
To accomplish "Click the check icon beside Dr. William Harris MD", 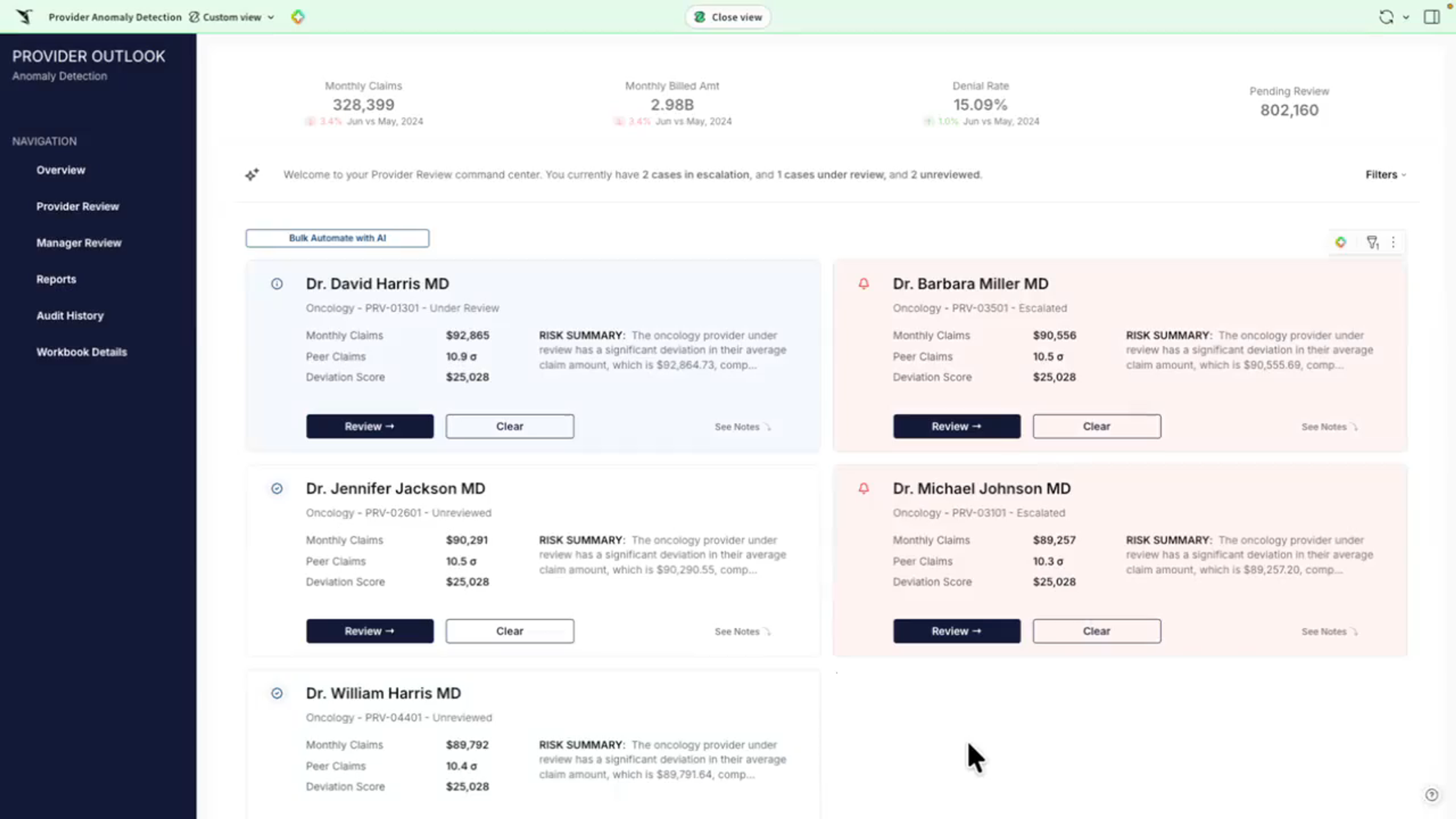I will pos(277,693).
